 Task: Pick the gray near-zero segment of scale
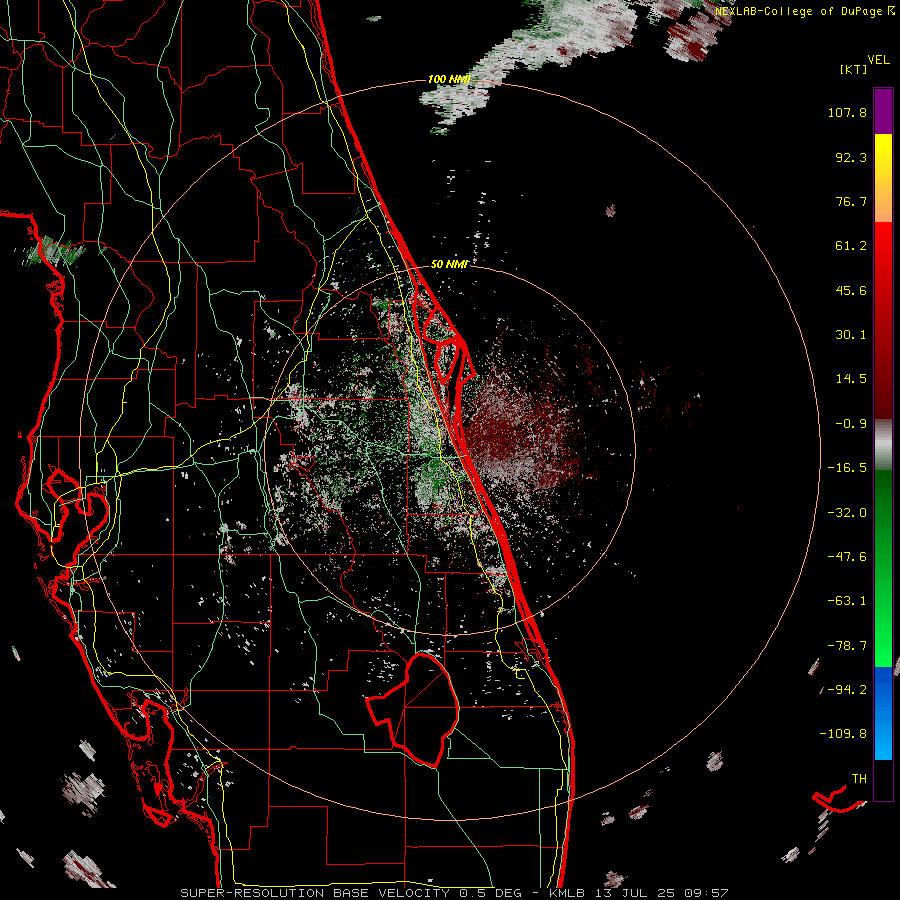pos(883,445)
